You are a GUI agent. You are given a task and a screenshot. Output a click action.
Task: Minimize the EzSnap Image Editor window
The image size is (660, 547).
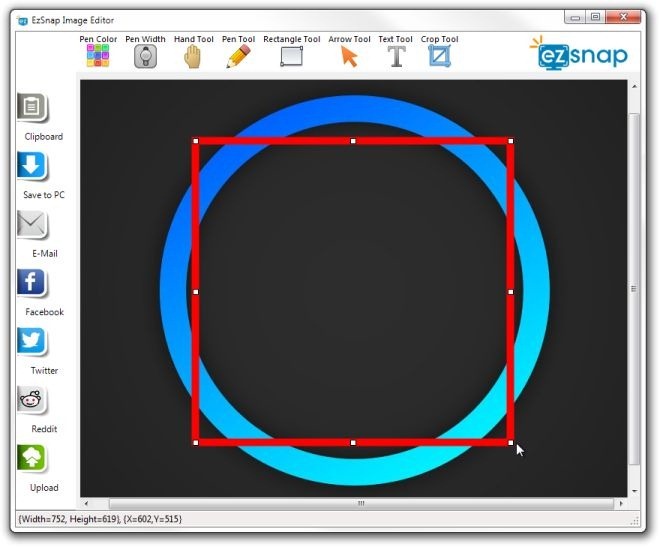(x=575, y=17)
